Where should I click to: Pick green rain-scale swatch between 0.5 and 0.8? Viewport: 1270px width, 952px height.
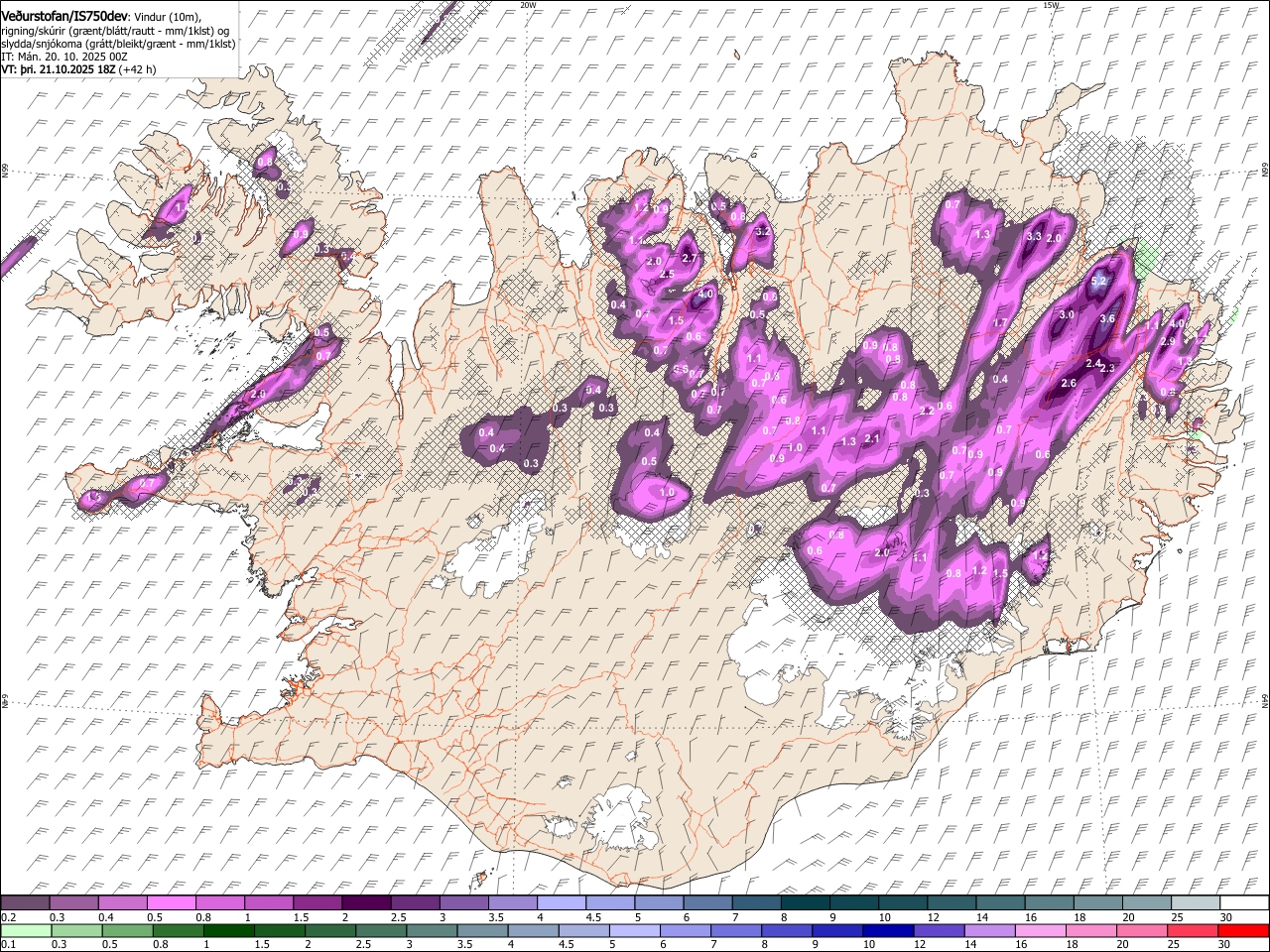[127, 931]
